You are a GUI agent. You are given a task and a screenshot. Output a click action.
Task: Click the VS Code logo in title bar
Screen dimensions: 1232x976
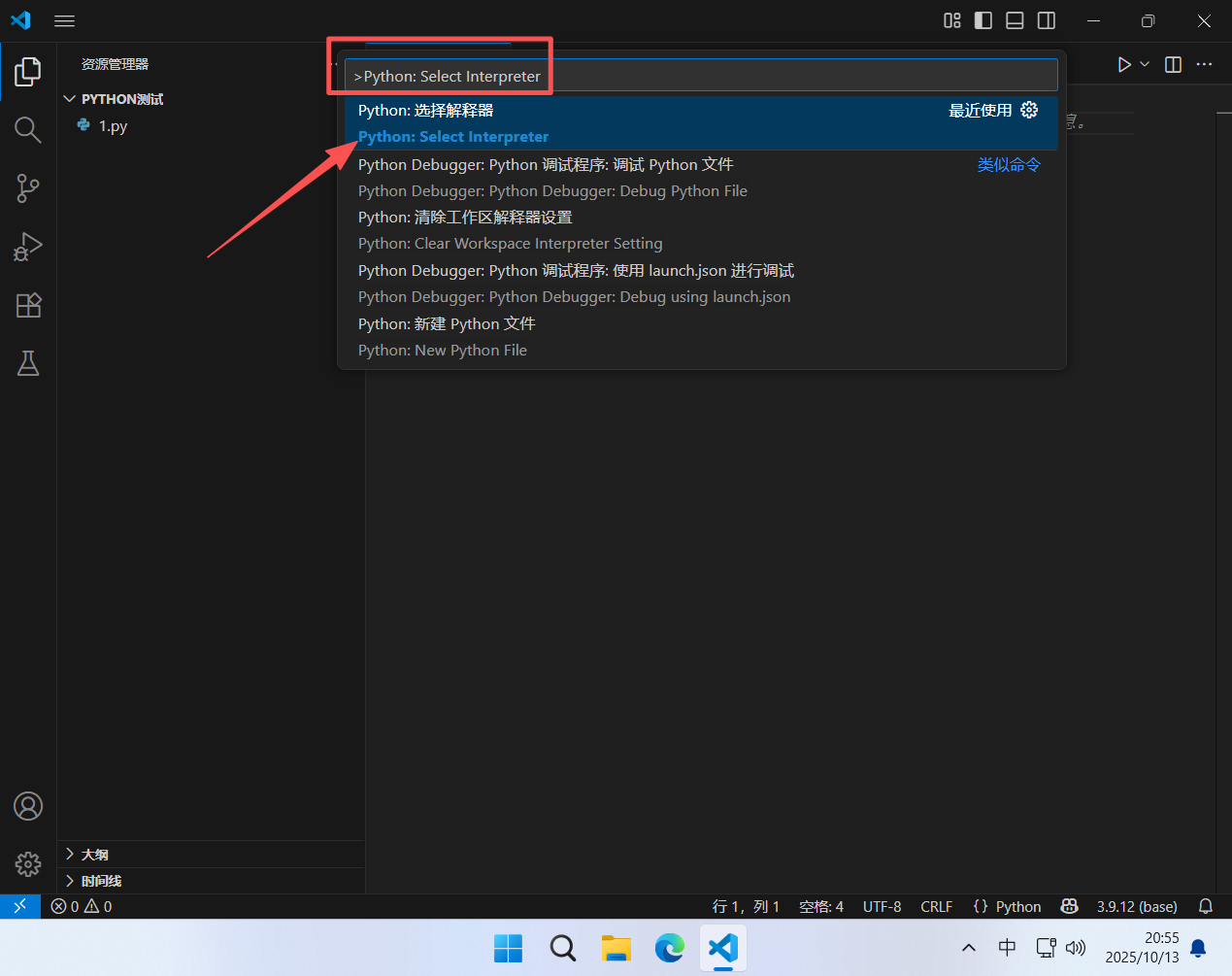[x=20, y=20]
